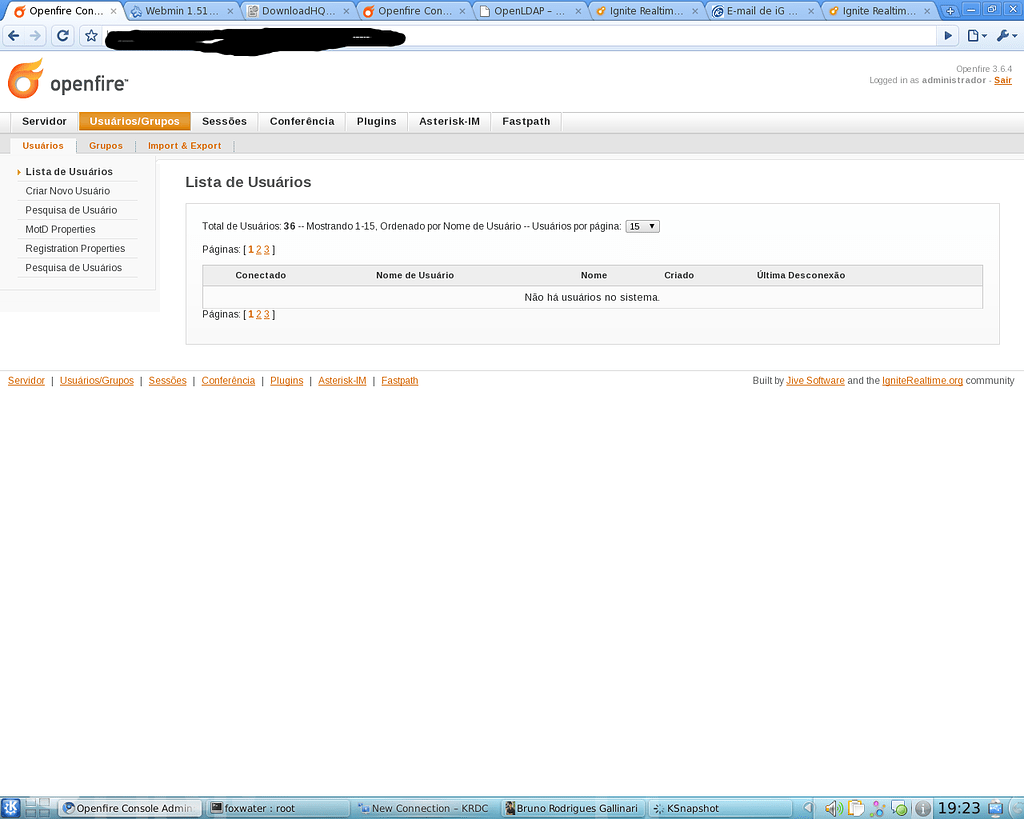
Task: Click the bookmark star next to the address bar
Action: point(90,35)
